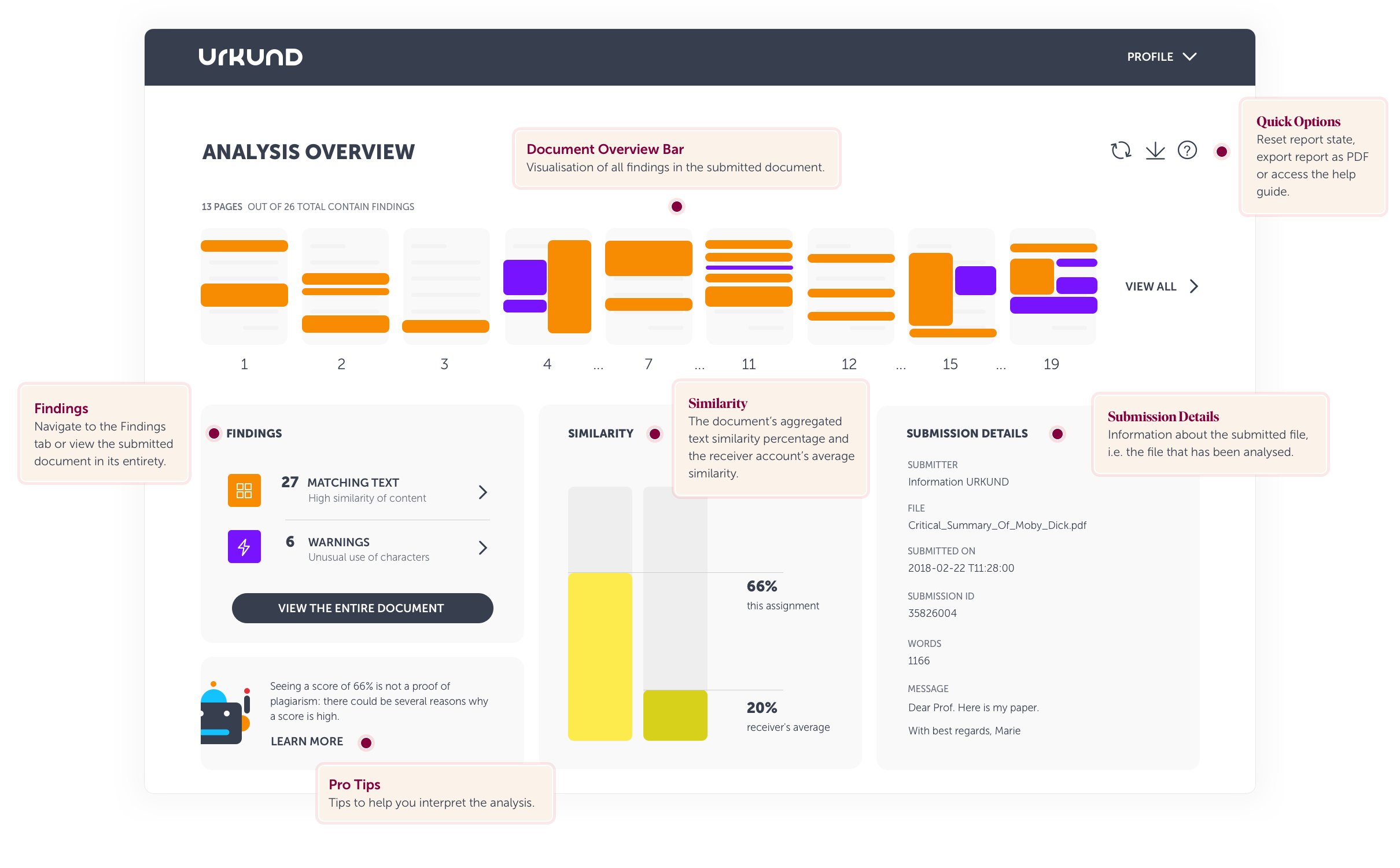
Task: Click the hotspot dot next to Similarity heading
Action: pos(655,434)
